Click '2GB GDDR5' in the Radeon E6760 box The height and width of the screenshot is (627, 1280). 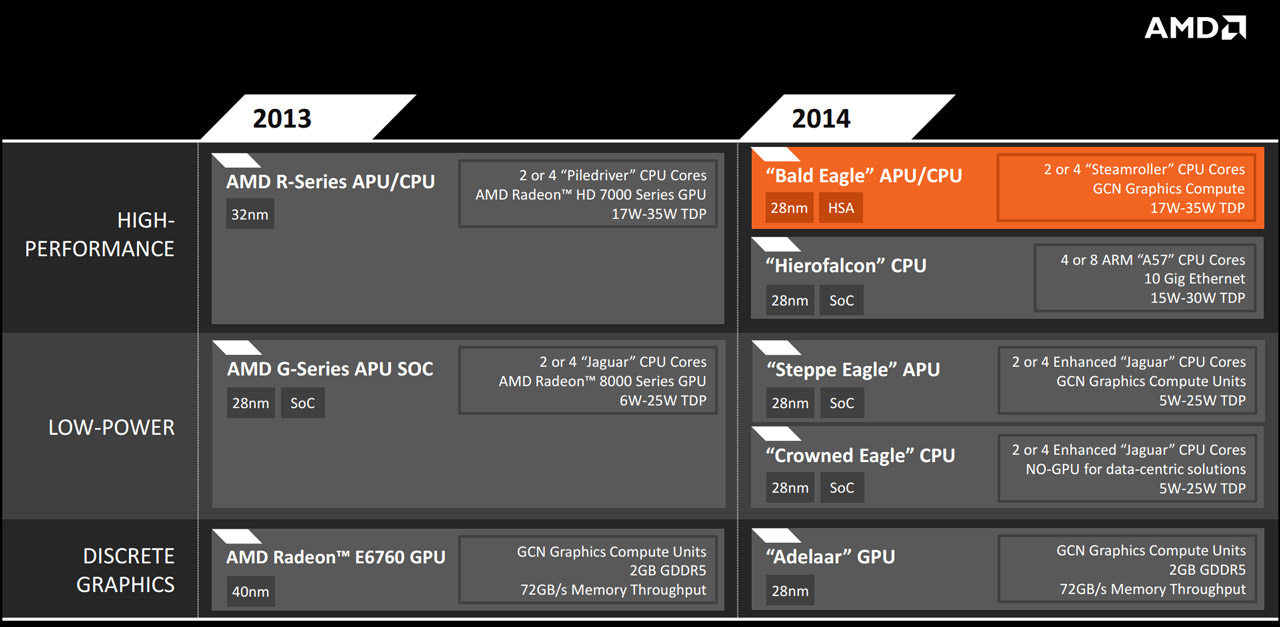(669, 570)
